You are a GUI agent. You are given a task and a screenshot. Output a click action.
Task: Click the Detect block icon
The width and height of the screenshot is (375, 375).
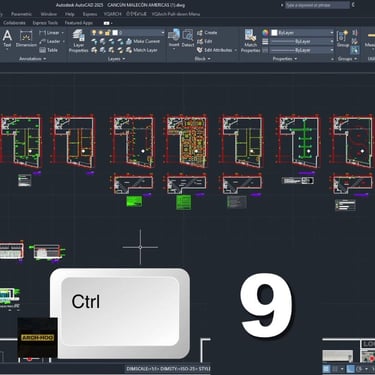tap(188, 38)
